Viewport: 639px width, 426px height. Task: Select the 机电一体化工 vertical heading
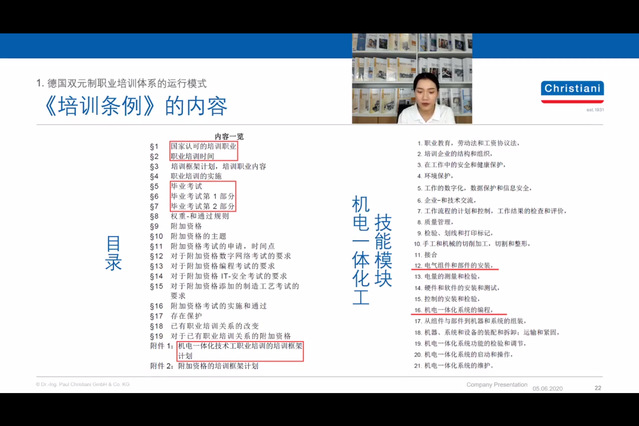point(361,250)
